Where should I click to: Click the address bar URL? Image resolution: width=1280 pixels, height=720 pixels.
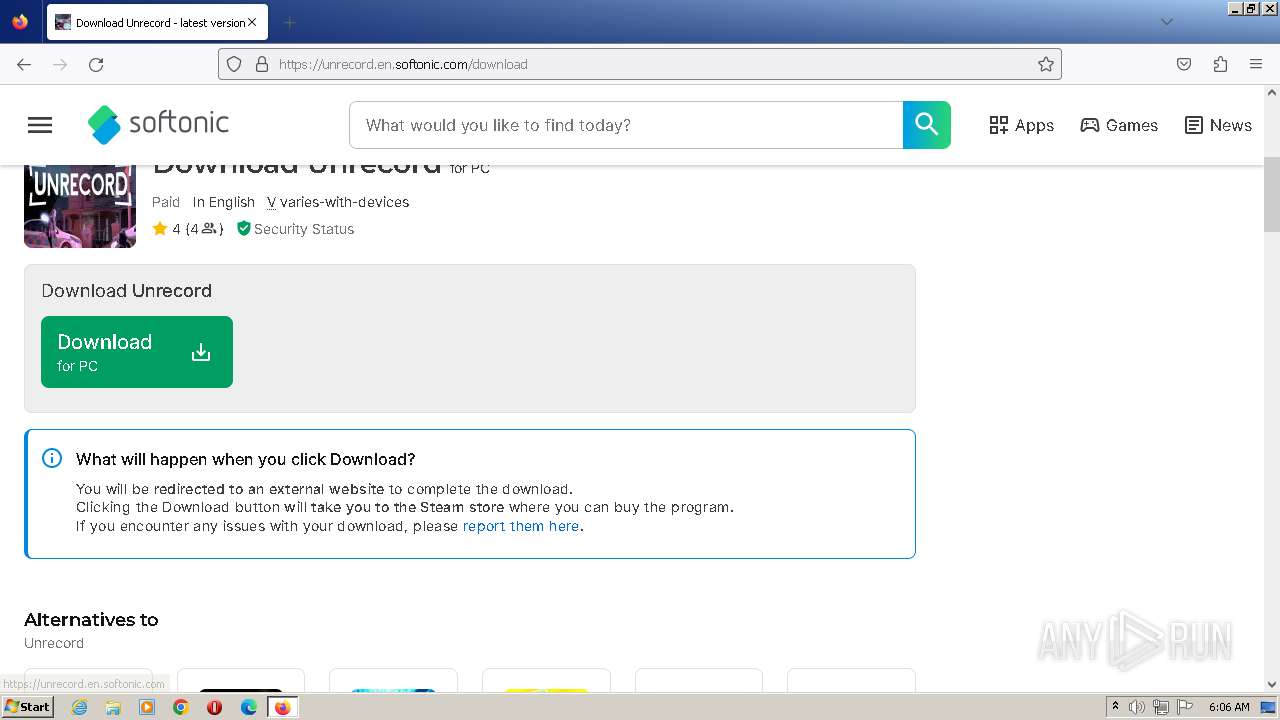pyautogui.click(x=403, y=64)
